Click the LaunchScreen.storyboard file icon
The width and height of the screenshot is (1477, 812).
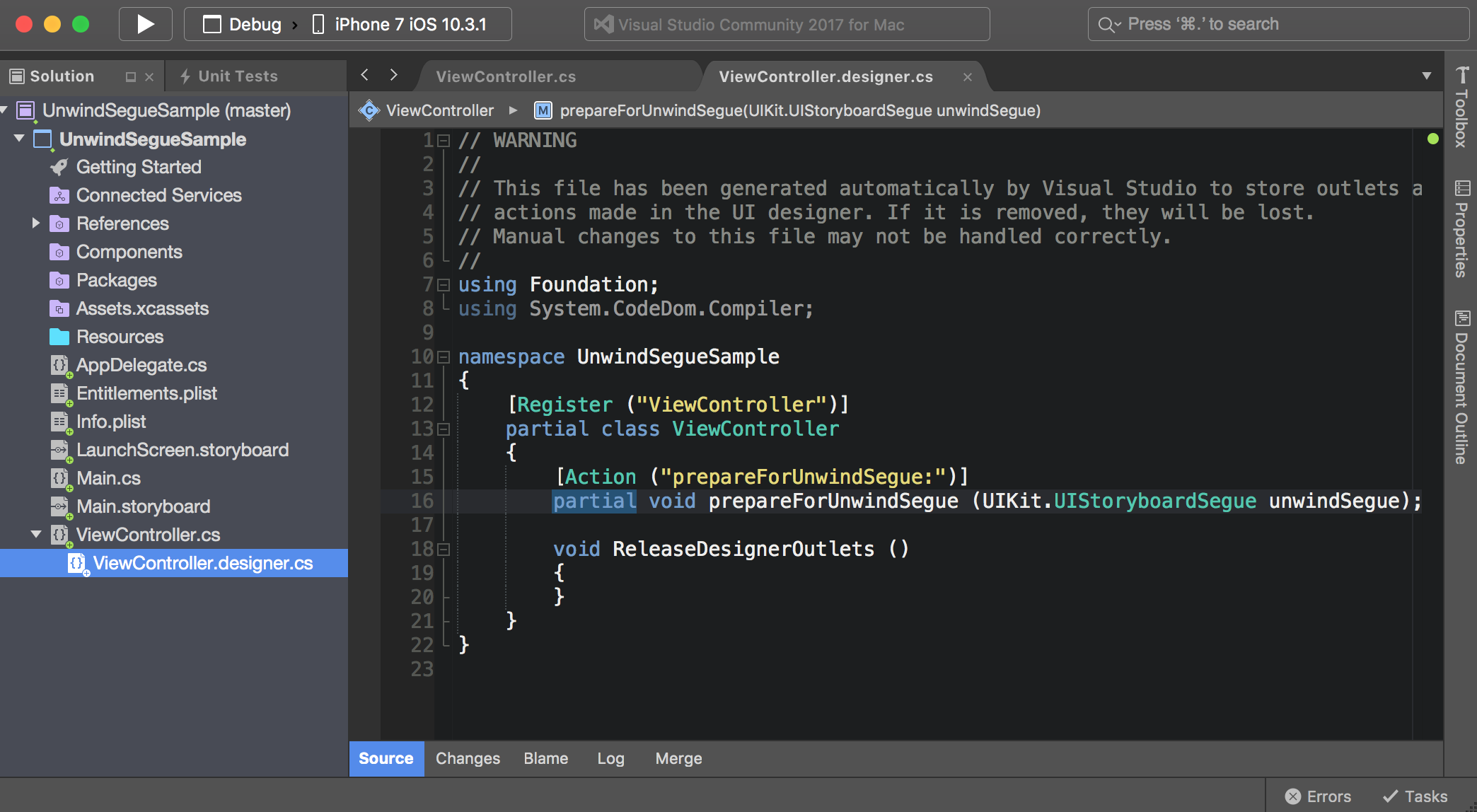point(60,450)
